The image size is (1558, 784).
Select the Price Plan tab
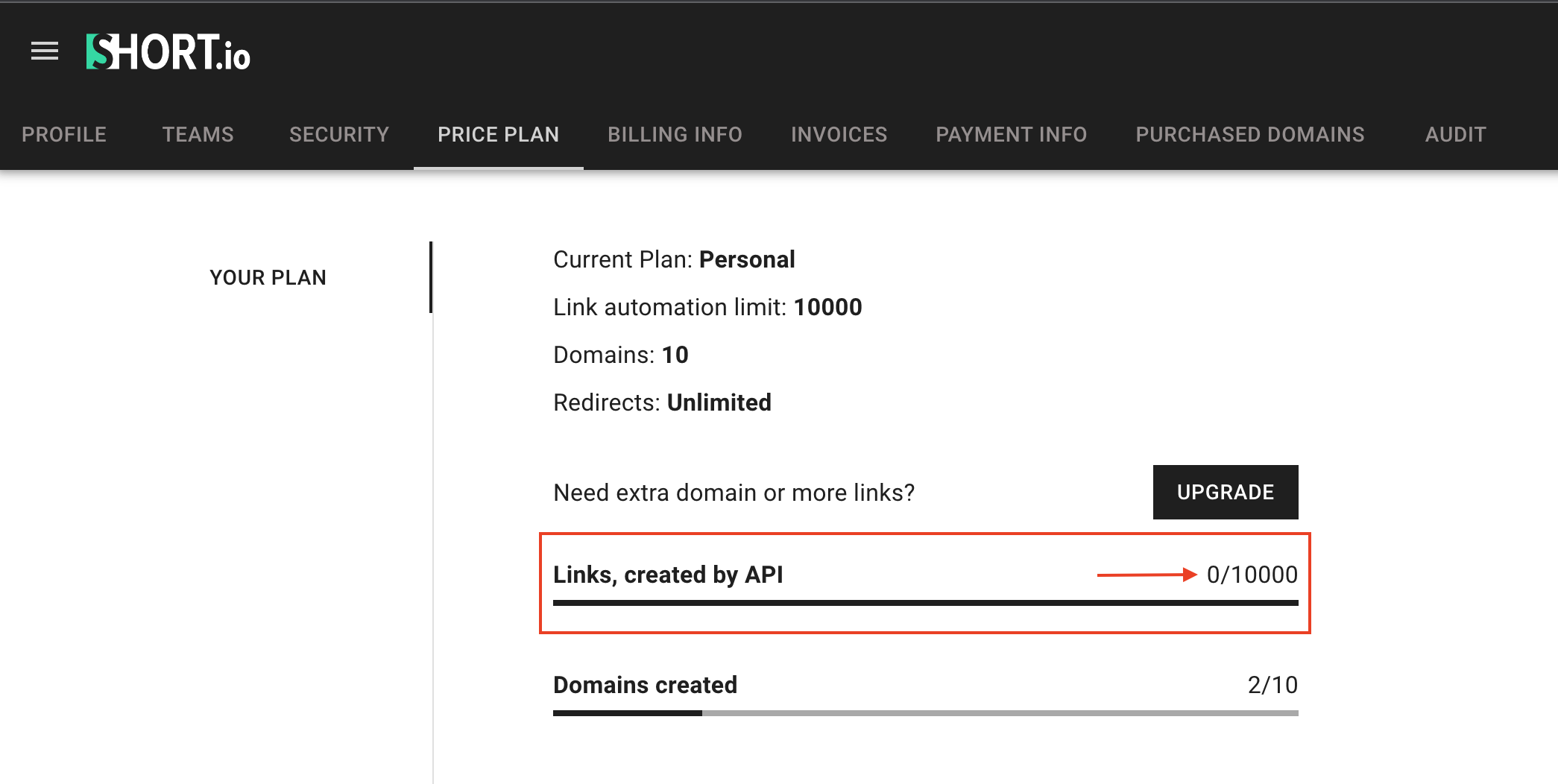point(498,134)
